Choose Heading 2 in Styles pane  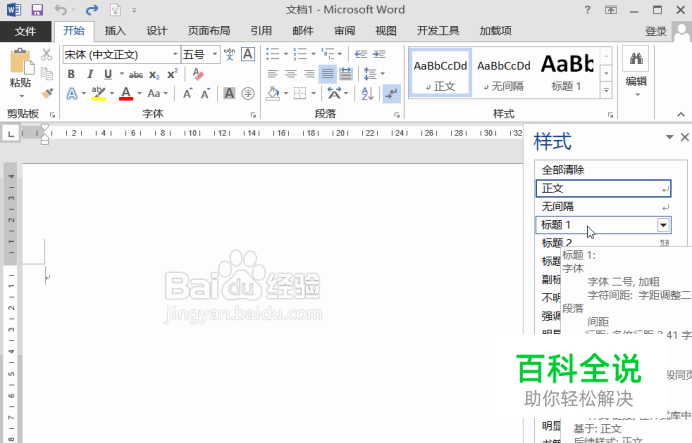tap(605, 242)
